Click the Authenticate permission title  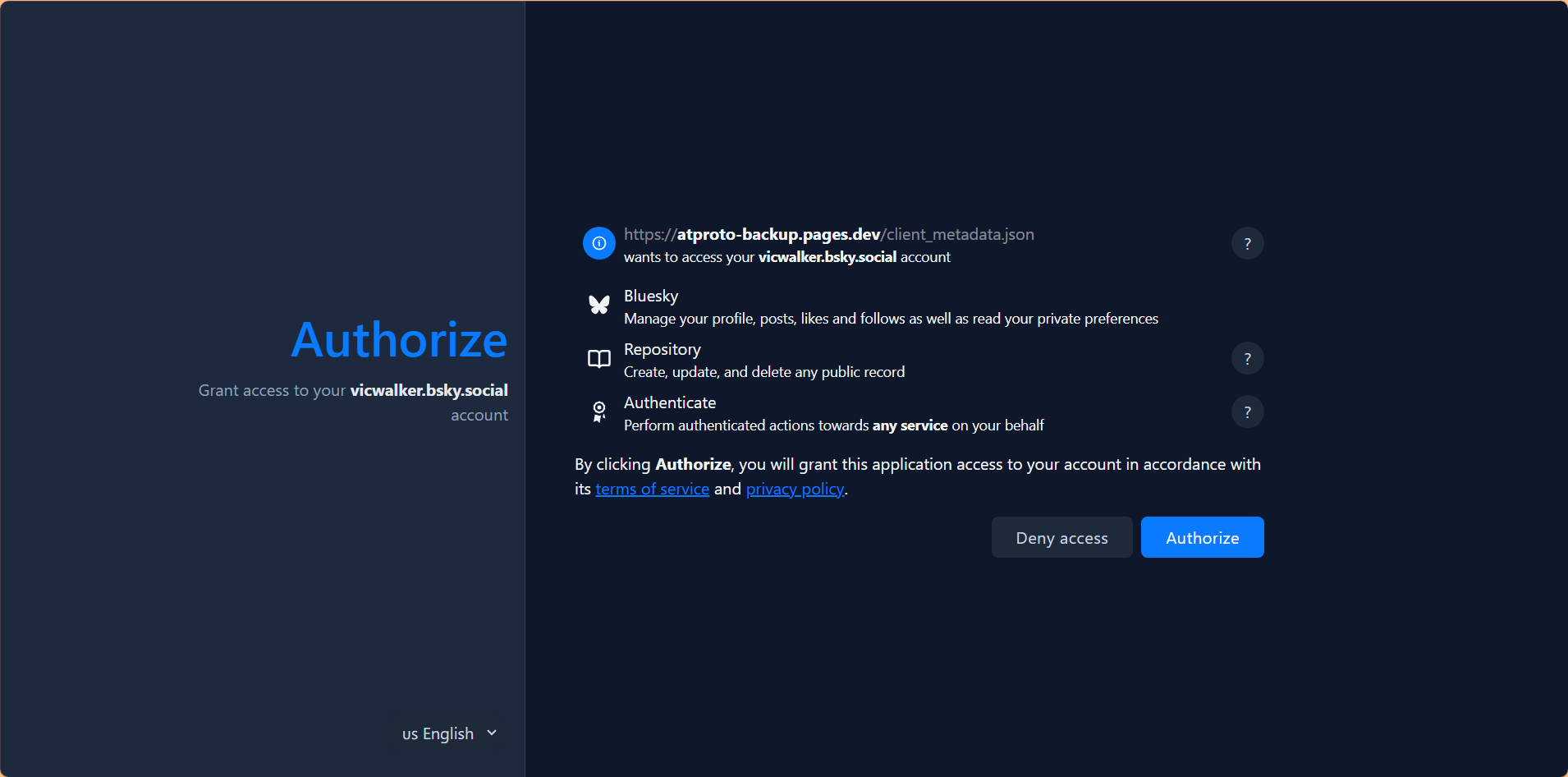click(x=669, y=402)
